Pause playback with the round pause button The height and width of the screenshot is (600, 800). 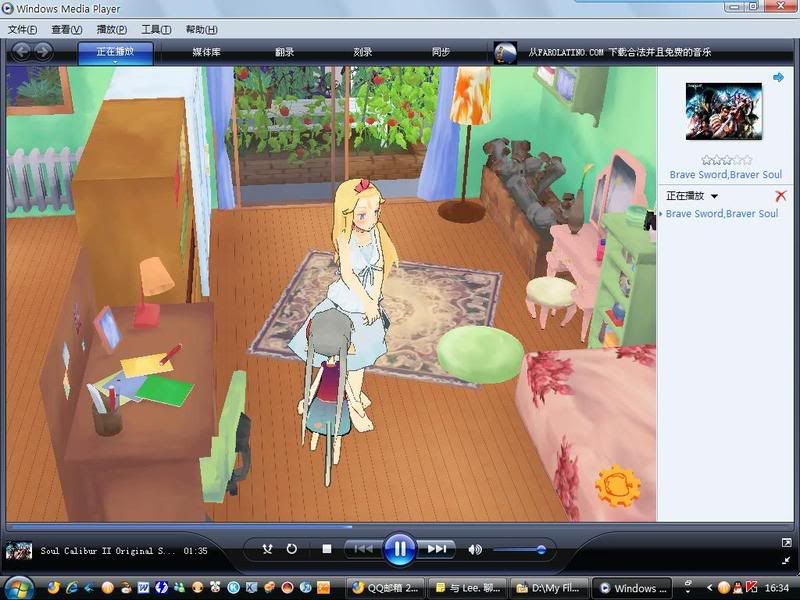point(399,549)
